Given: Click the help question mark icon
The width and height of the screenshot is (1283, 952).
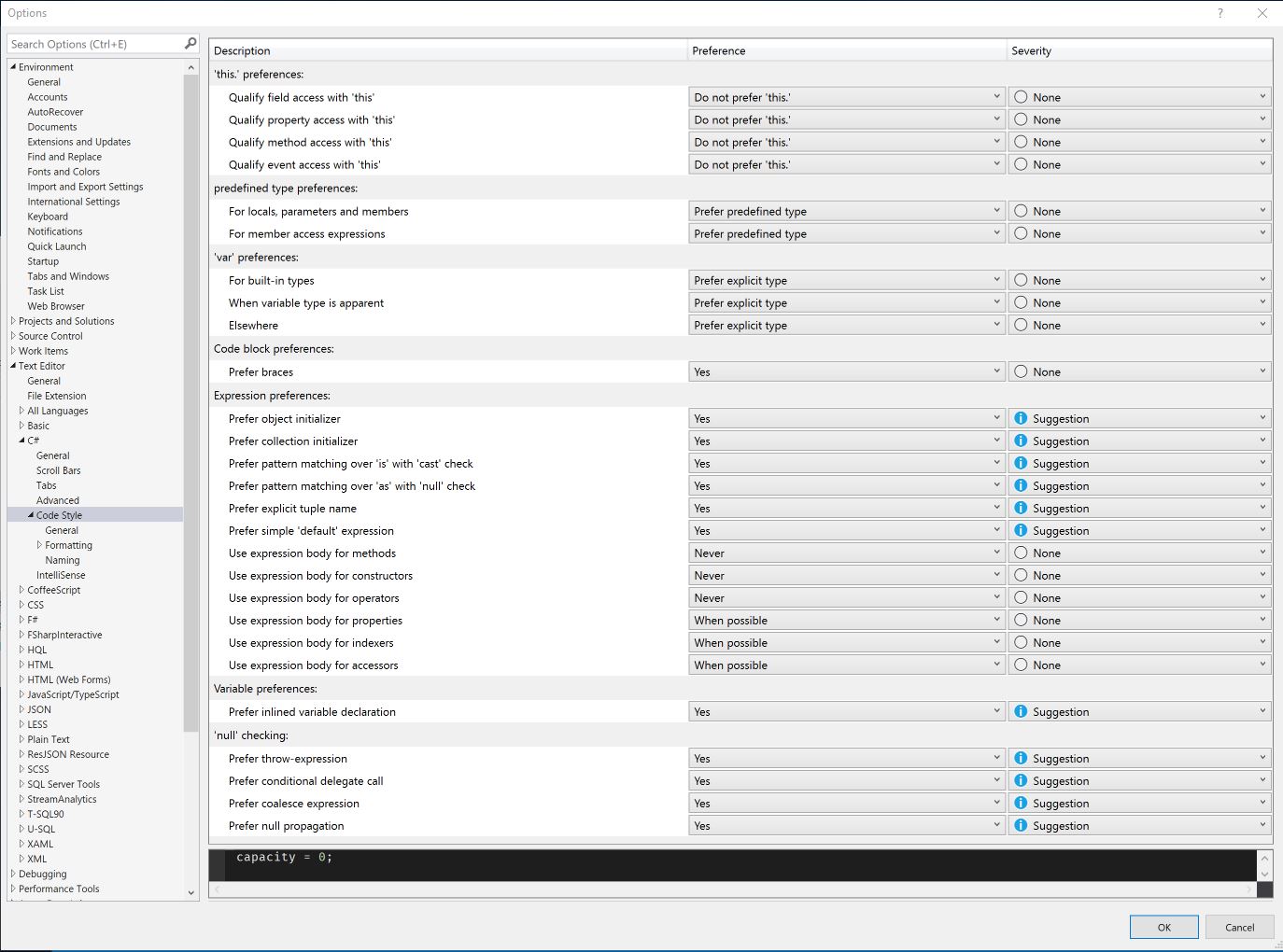Looking at the screenshot, I should pos(1220,13).
